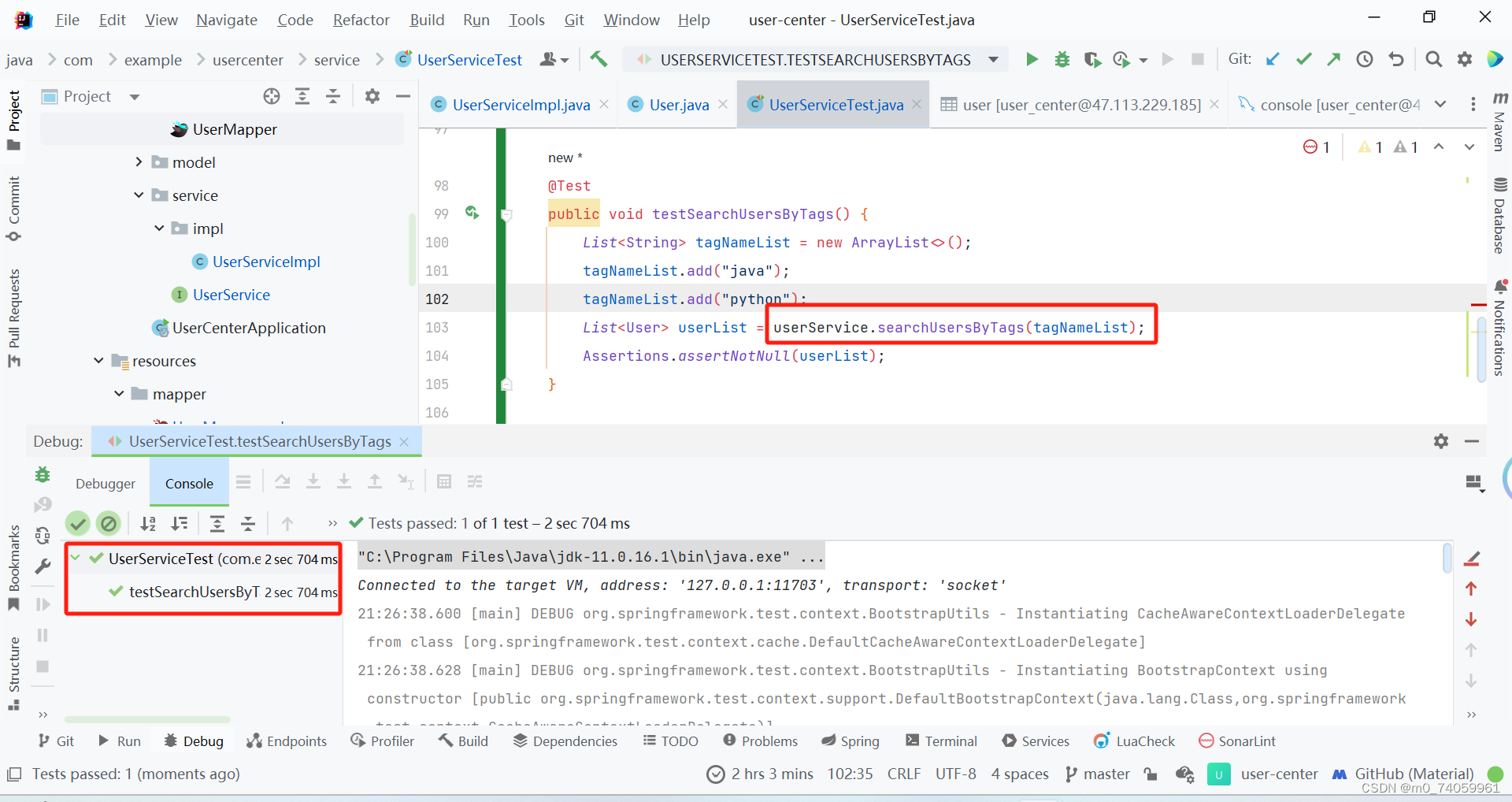This screenshot has width=1512, height=802.
Task: Expand all in Project panel toolbar
Action: point(302,96)
